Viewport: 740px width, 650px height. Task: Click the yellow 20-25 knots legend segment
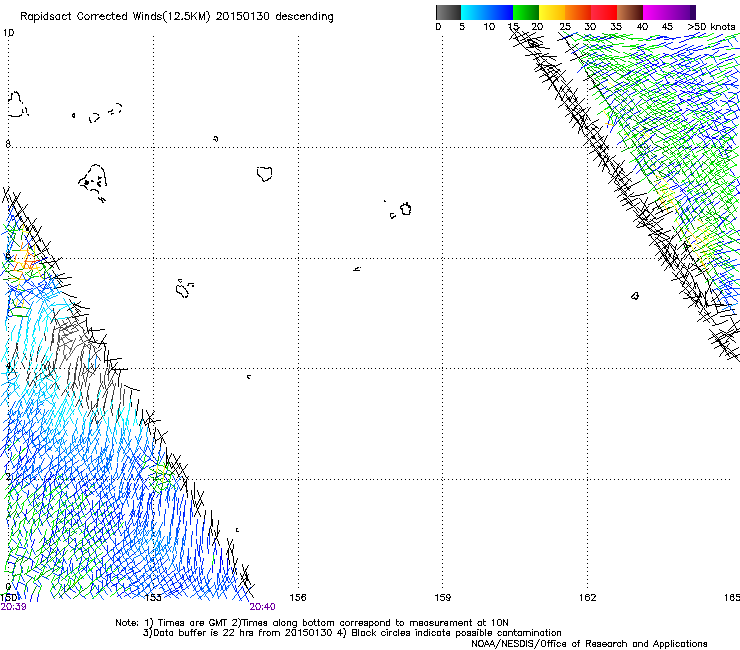(552, 12)
